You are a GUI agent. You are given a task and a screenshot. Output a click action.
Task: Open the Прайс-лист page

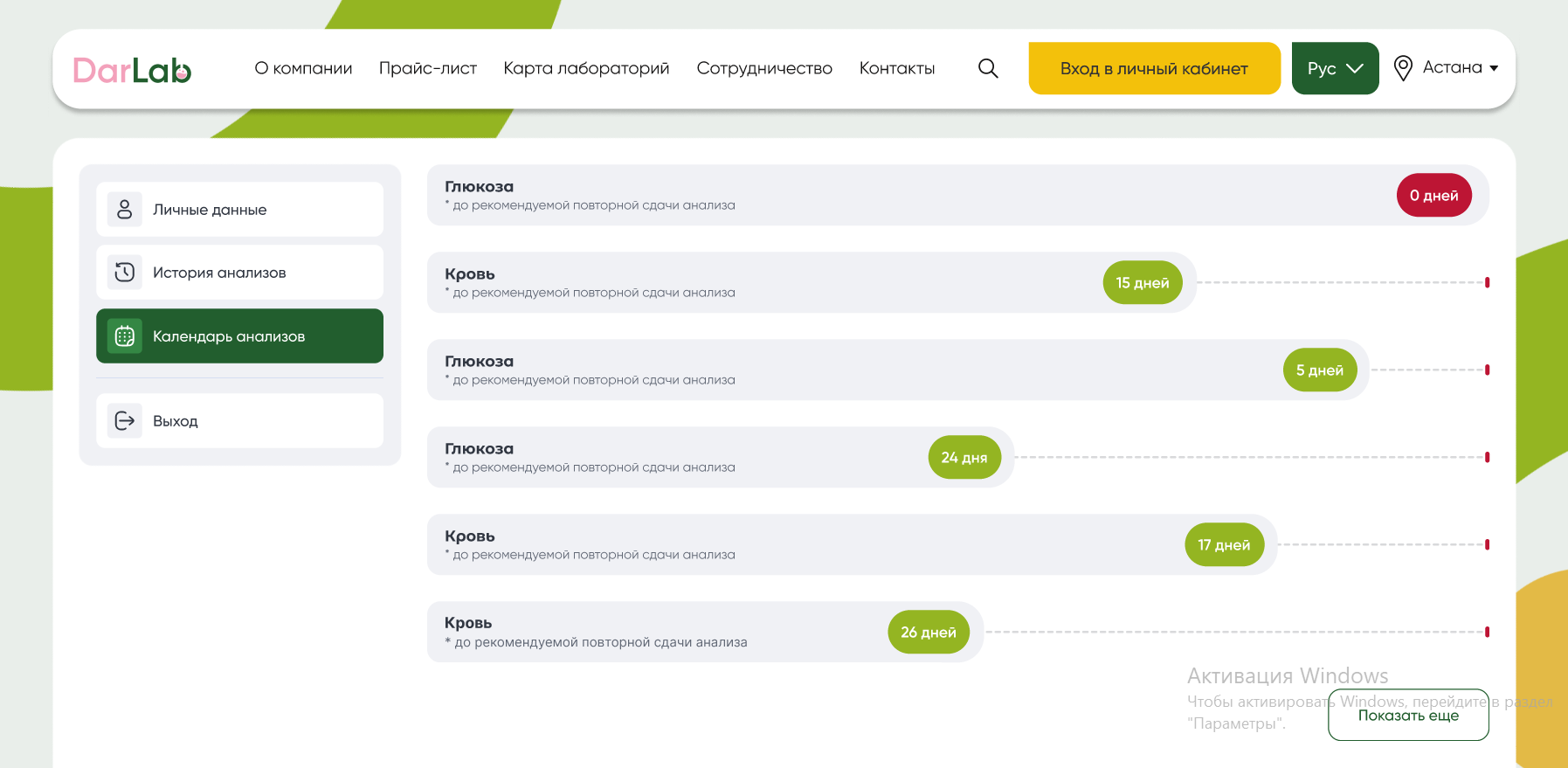428,68
